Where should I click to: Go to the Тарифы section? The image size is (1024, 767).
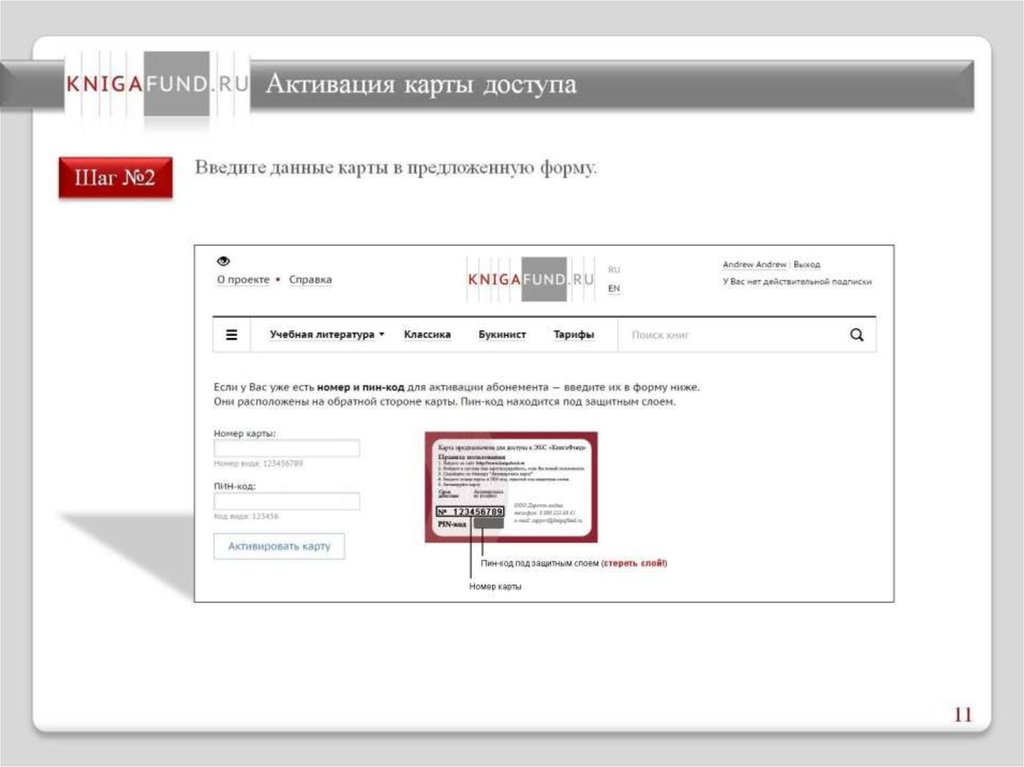tap(574, 335)
